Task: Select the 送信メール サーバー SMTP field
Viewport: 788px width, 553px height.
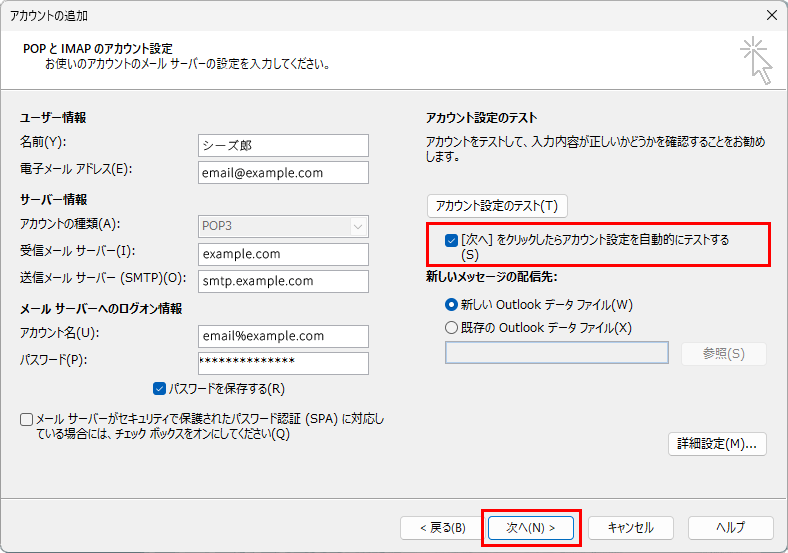Action: coord(283,281)
